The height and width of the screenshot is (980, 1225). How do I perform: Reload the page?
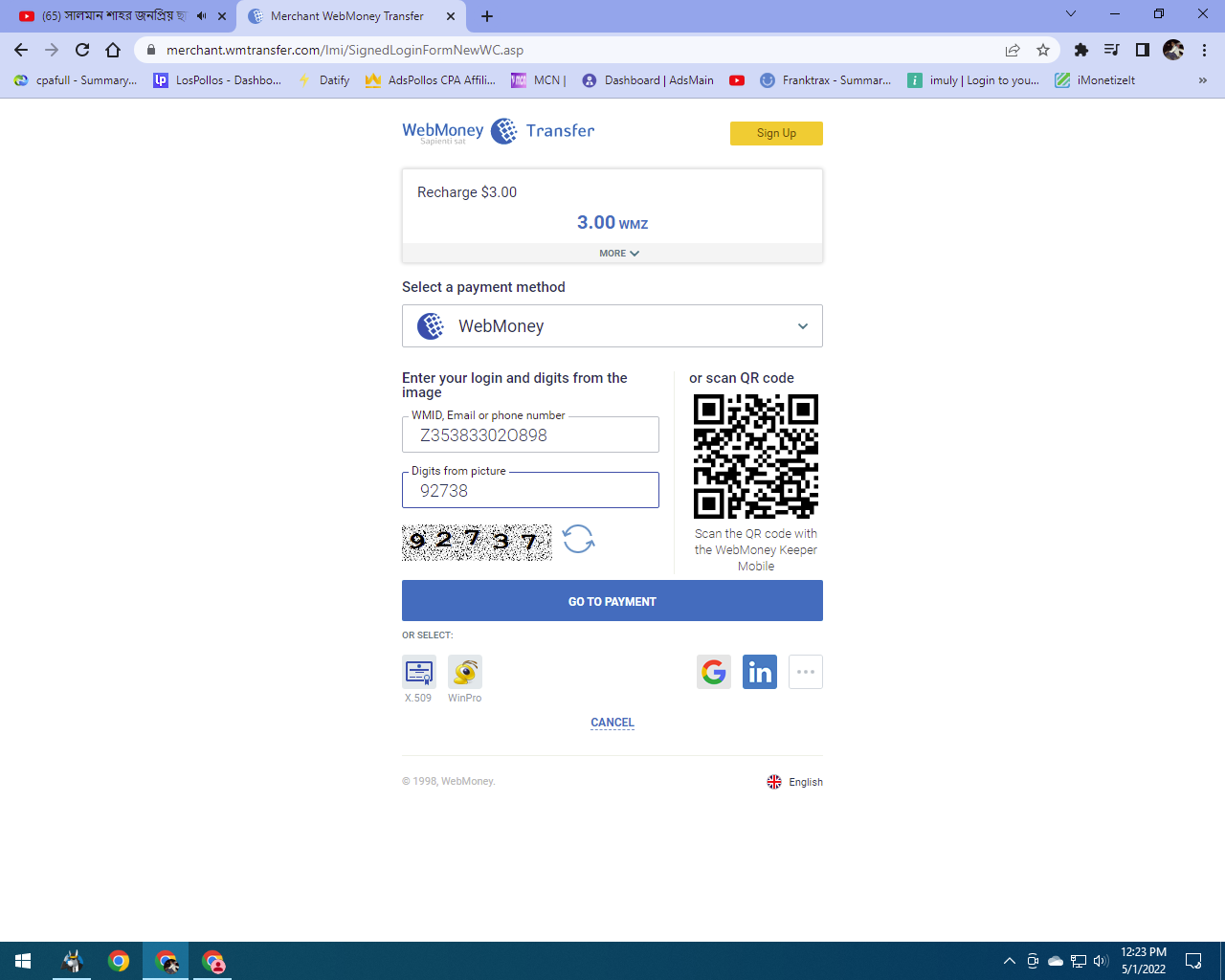click(82, 50)
